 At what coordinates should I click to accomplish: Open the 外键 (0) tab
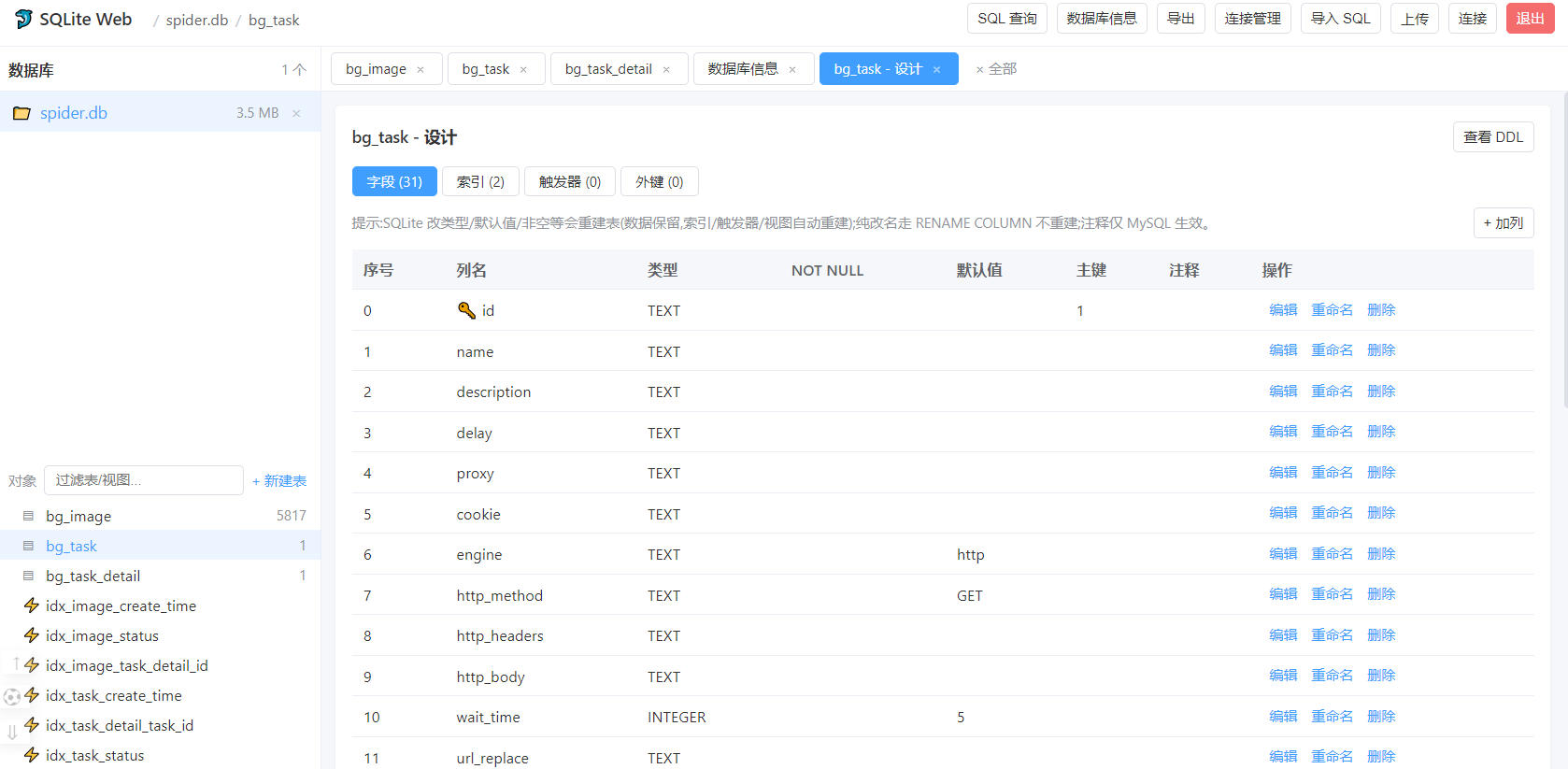(x=660, y=181)
